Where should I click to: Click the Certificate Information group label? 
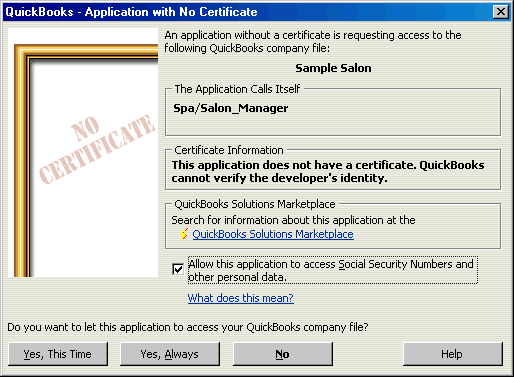pyautogui.click(x=229, y=150)
